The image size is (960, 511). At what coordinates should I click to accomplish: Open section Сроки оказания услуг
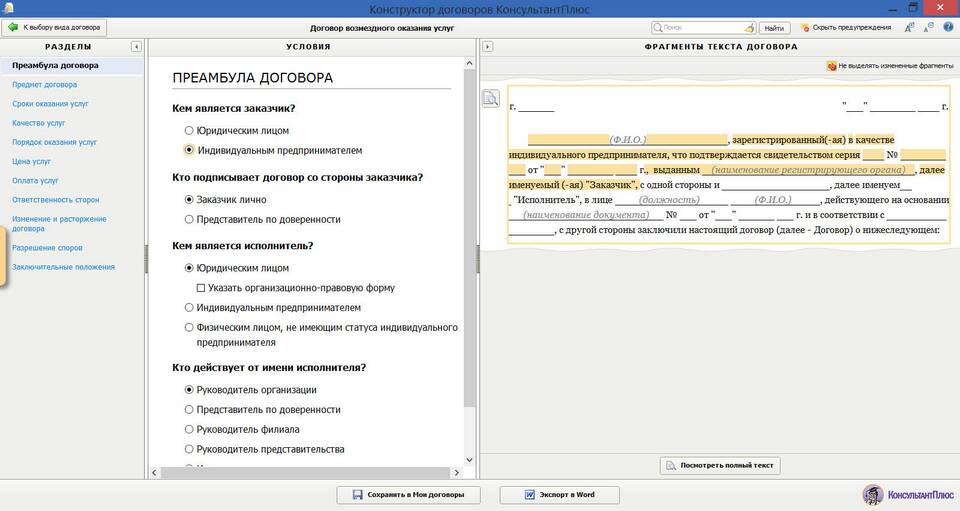[50, 104]
